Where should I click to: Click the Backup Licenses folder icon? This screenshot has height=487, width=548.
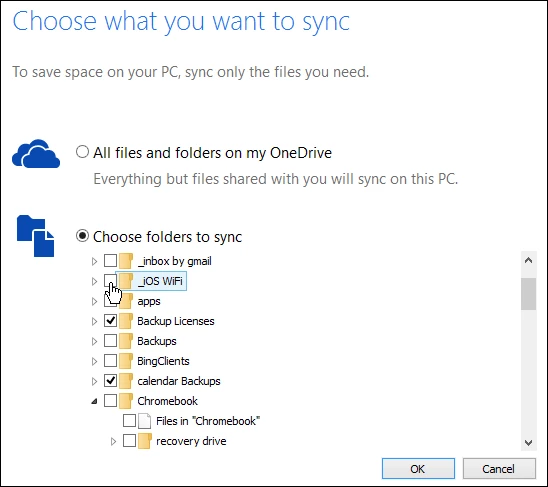[x=126, y=321]
